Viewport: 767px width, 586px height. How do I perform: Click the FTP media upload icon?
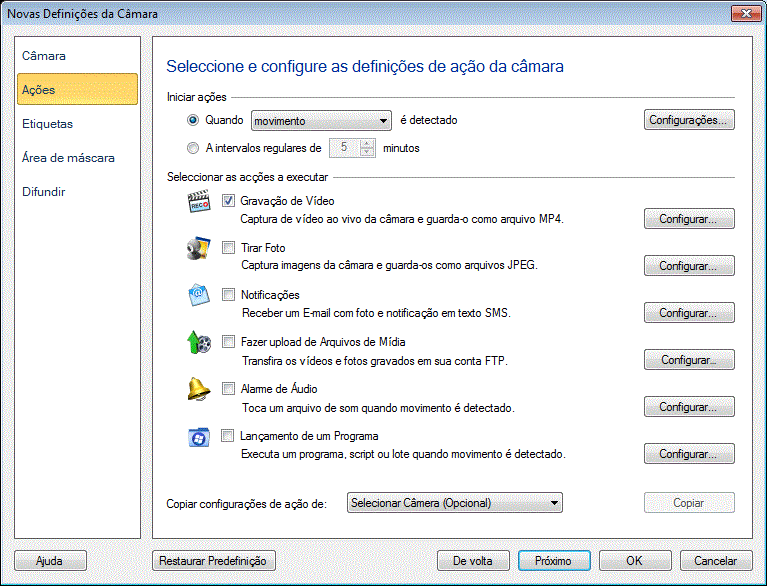tap(198, 344)
